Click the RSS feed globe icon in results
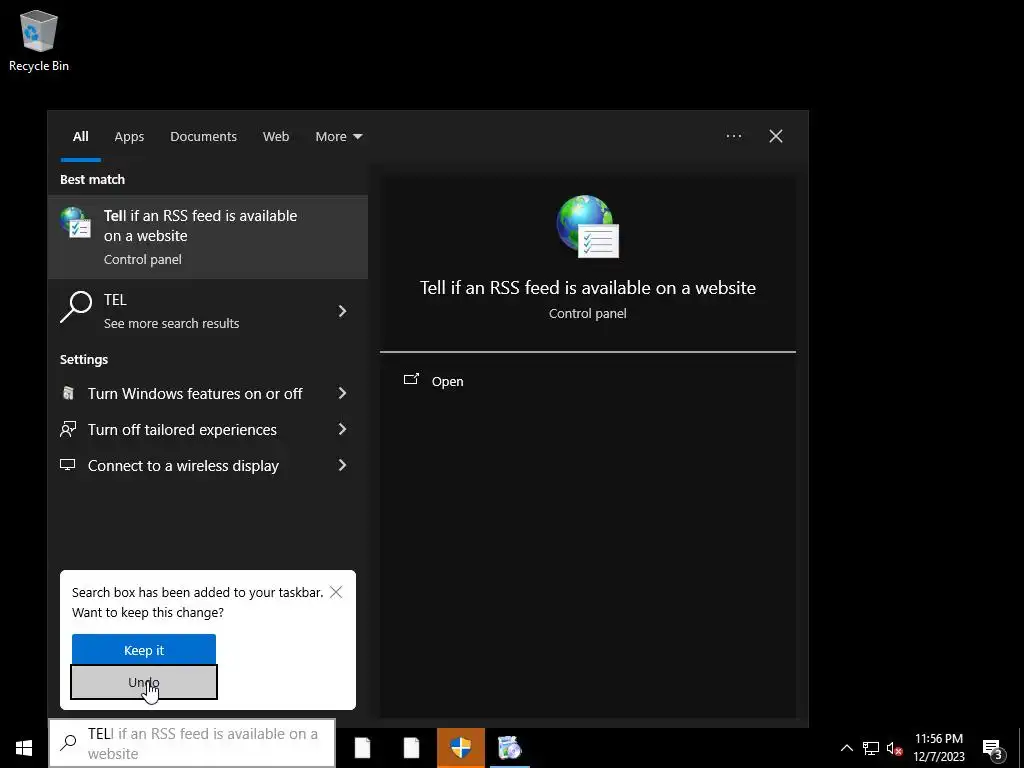 [76, 223]
